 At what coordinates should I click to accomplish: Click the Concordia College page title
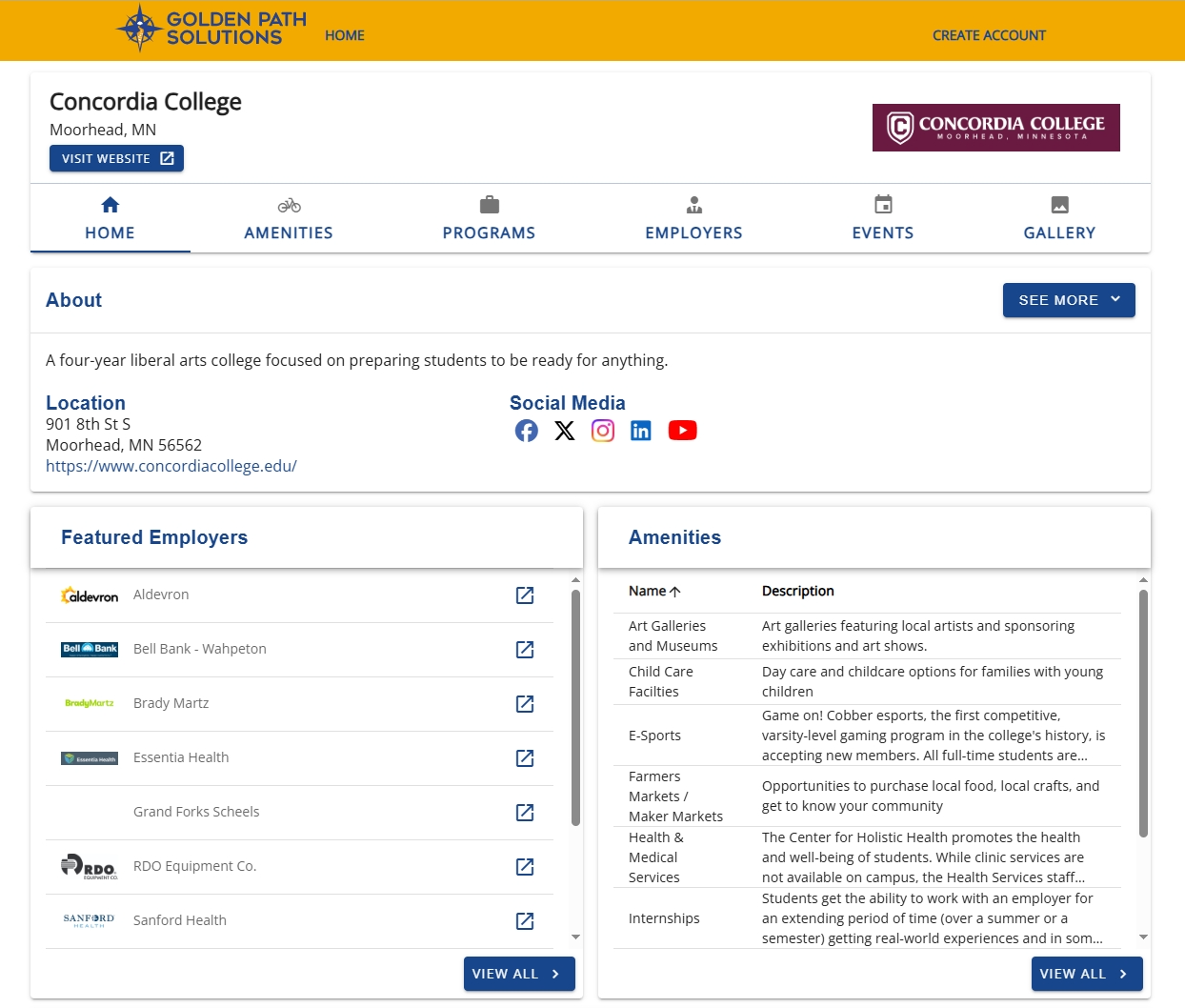tap(146, 102)
